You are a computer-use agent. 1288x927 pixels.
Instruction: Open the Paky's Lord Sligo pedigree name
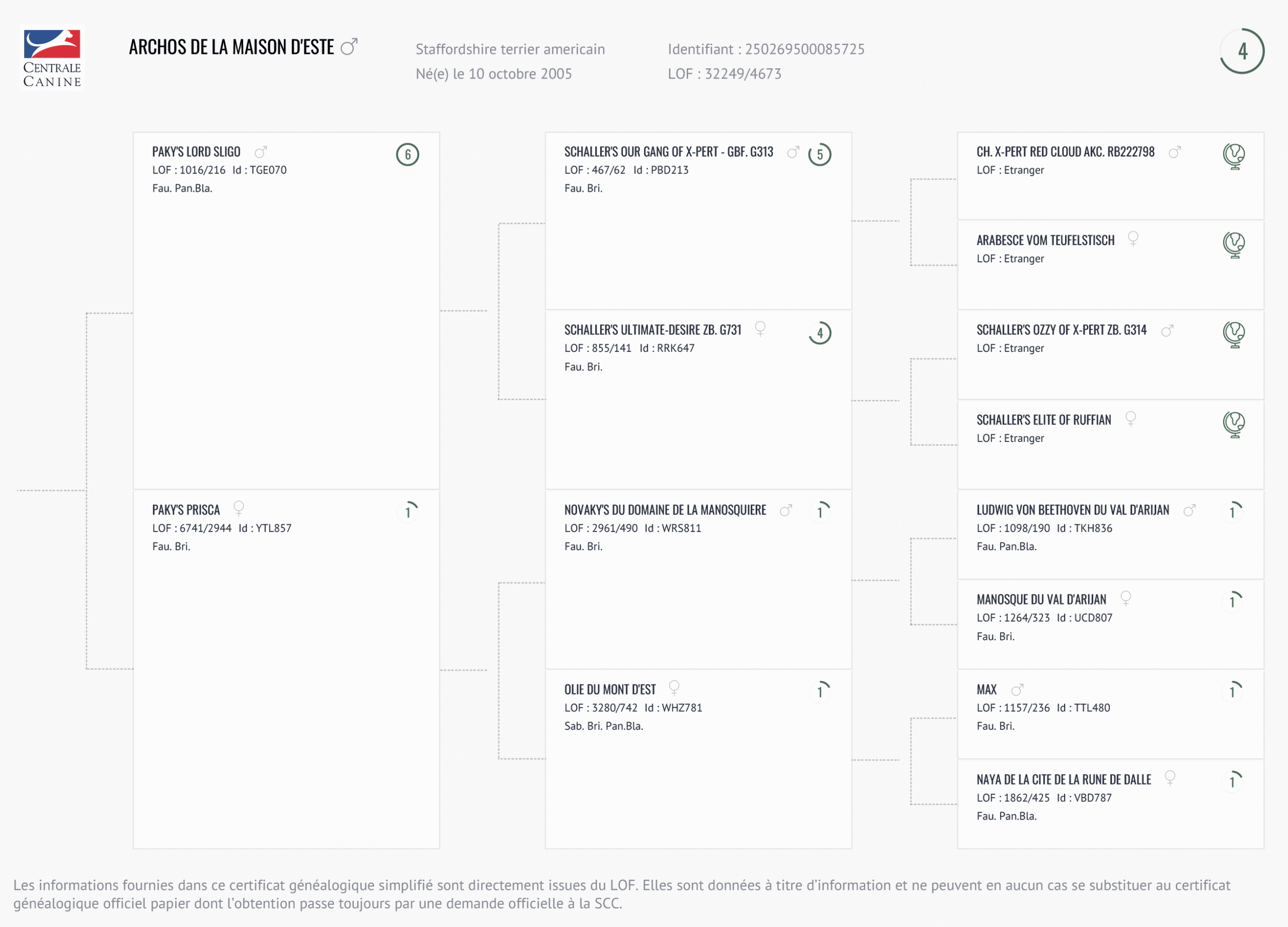click(x=196, y=151)
